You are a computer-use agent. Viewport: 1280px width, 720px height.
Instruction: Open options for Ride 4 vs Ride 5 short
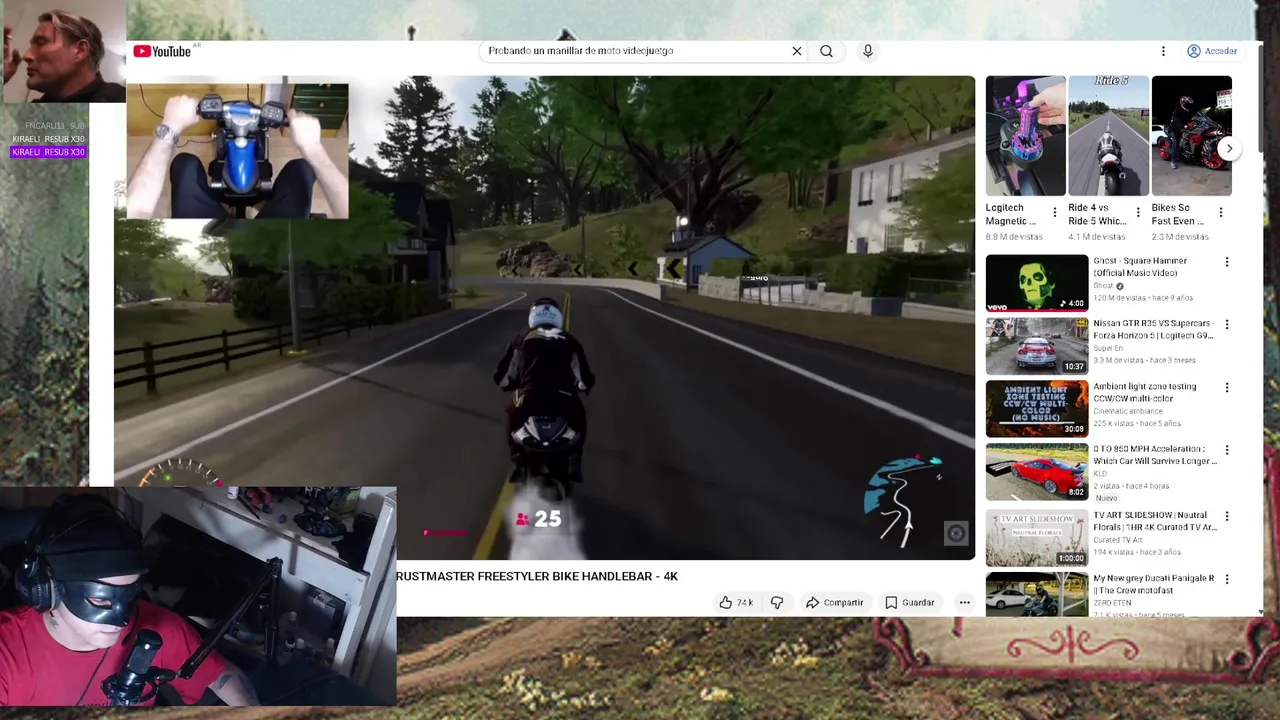(x=1137, y=213)
